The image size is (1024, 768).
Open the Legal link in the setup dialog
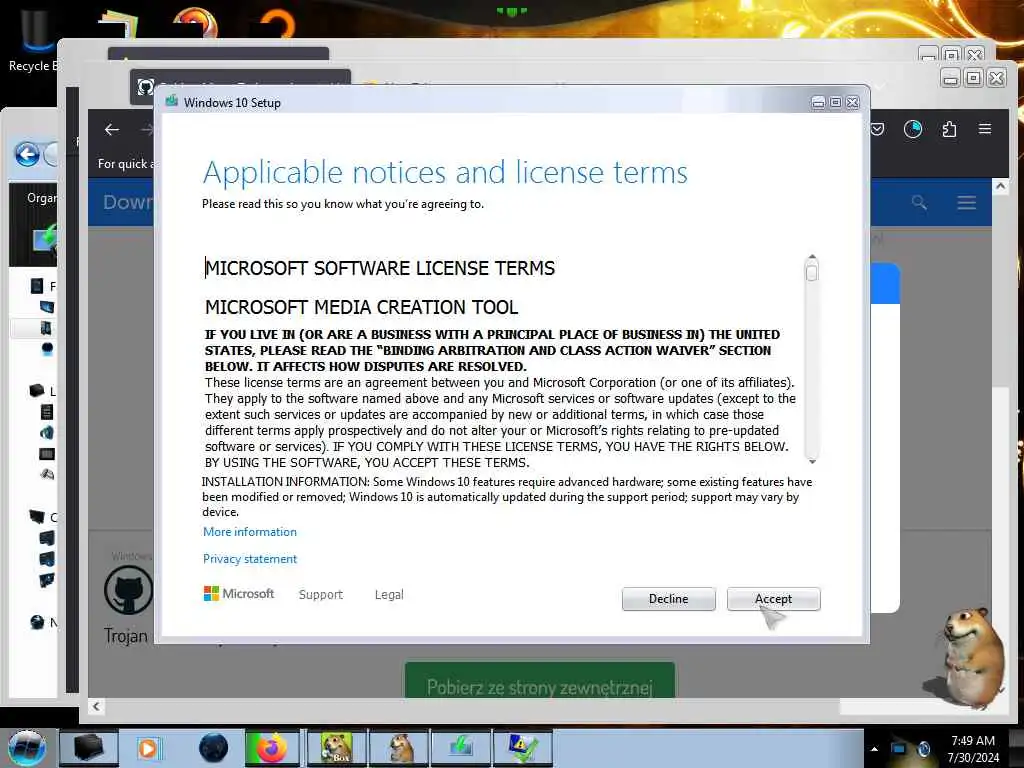389,594
